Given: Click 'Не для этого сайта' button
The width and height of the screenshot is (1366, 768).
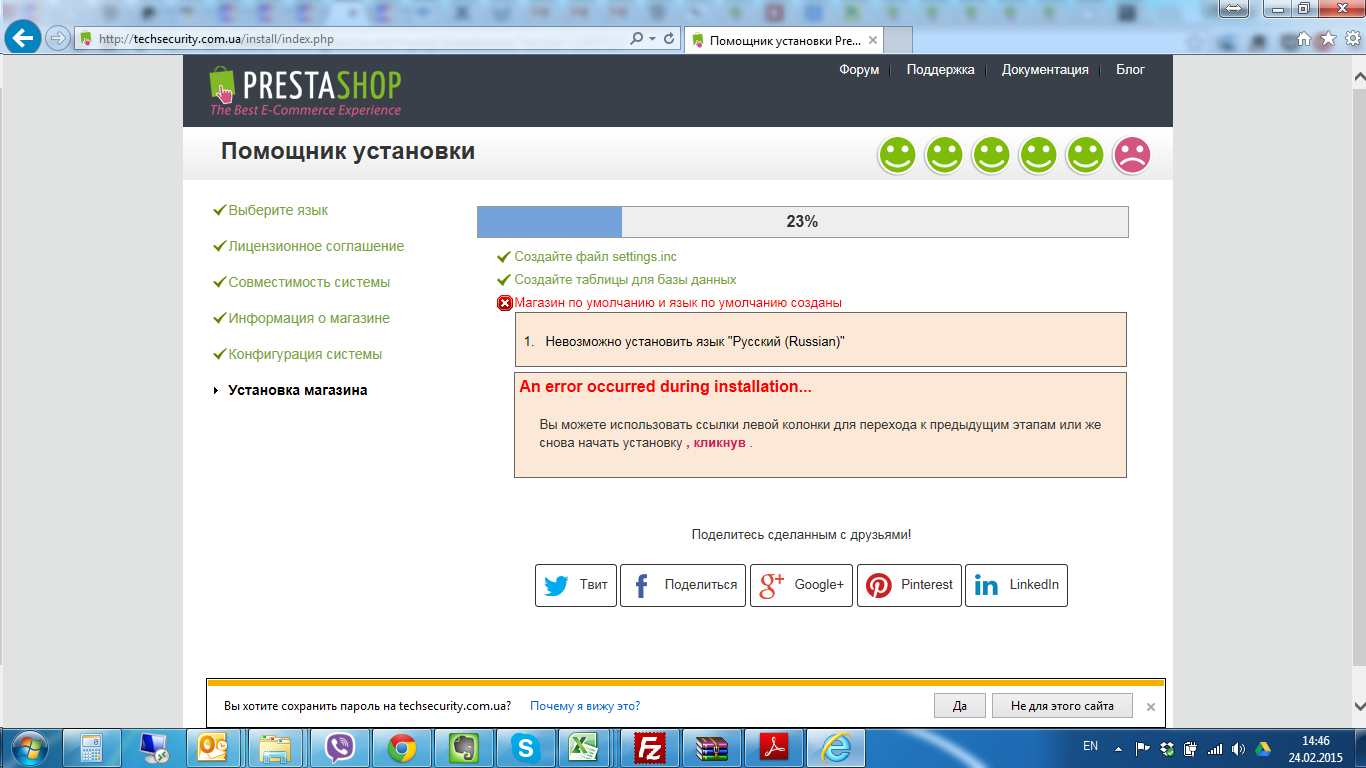Looking at the screenshot, I should tap(1062, 706).
